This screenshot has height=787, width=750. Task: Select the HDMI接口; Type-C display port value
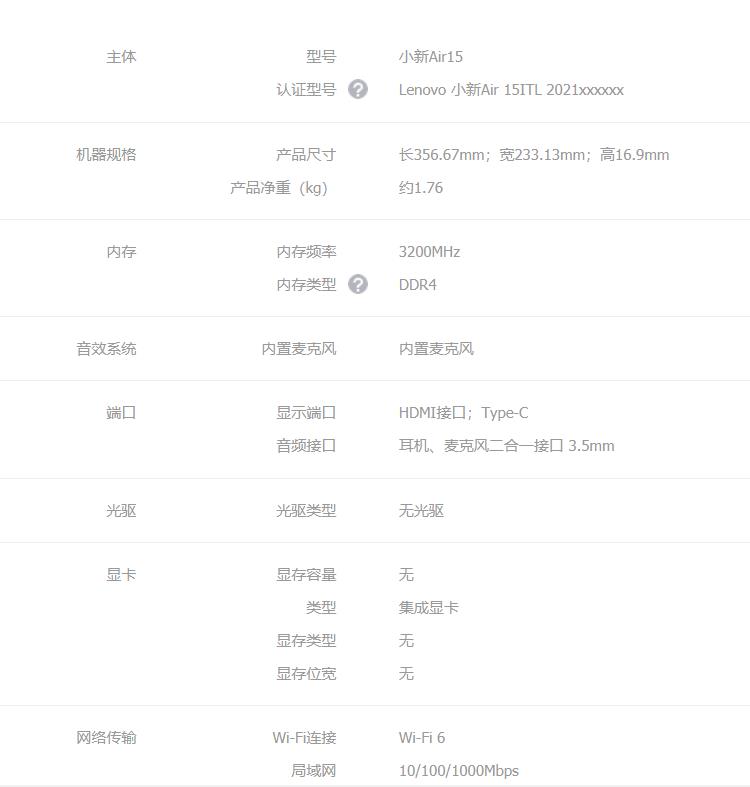coord(463,413)
